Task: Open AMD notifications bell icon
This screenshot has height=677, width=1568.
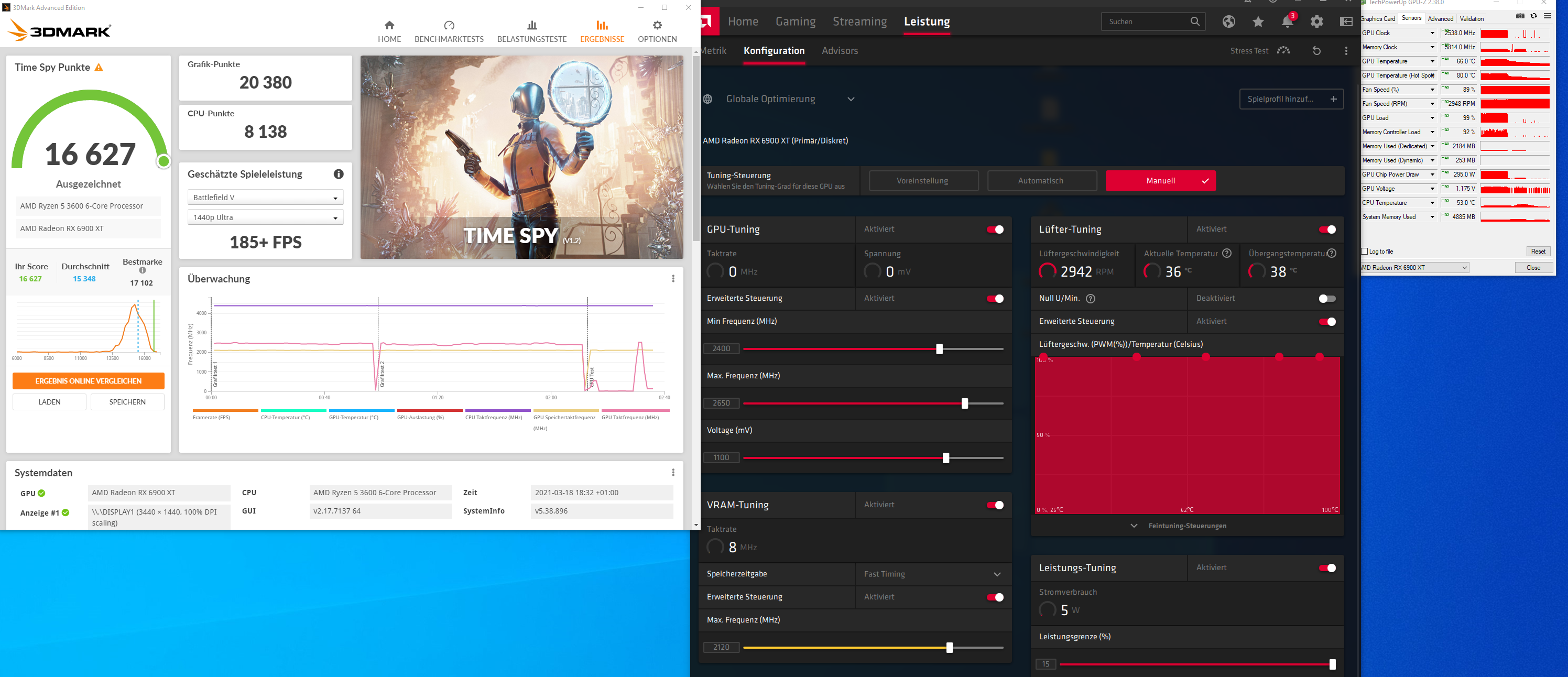Action: pos(1287,22)
